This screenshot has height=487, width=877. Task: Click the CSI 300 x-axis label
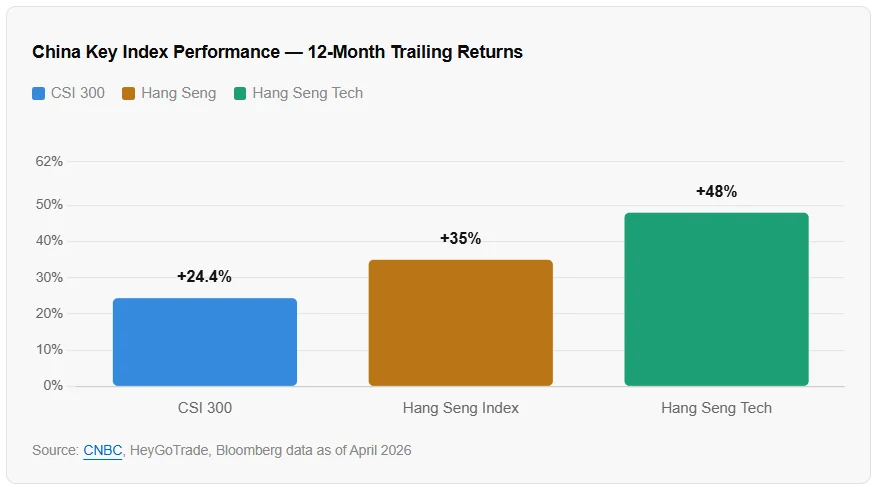pyautogui.click(x=204, y=408)
